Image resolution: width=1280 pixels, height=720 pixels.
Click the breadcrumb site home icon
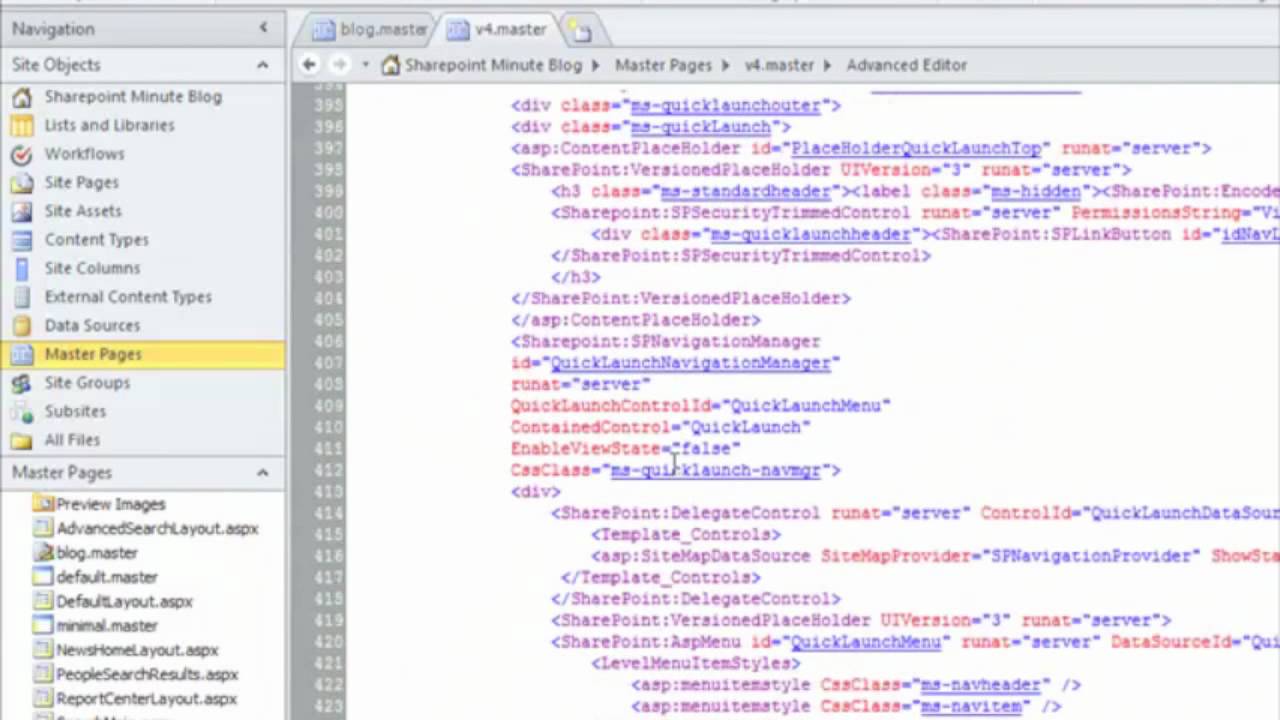click(390, 65)
